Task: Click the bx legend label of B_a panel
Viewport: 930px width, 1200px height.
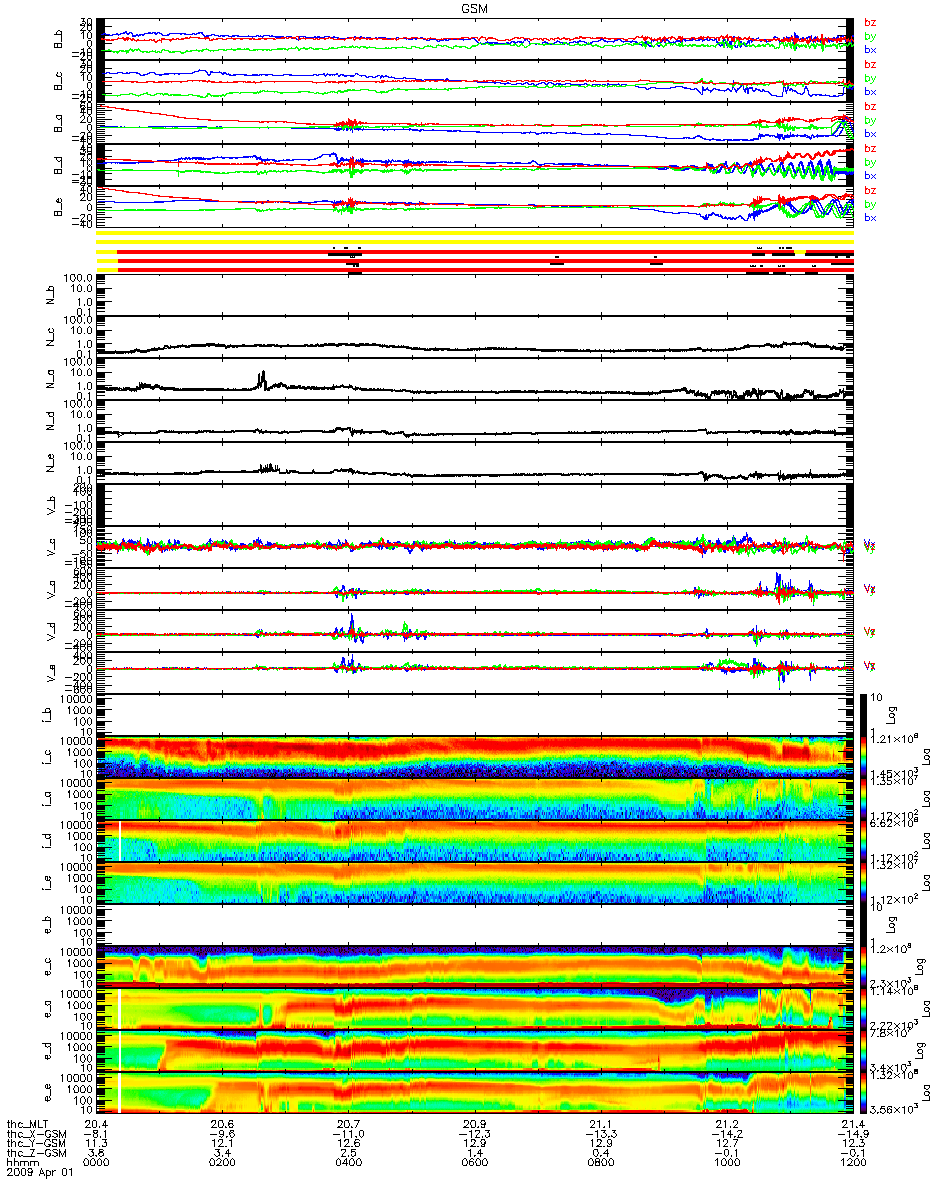Action: point(870,133)
